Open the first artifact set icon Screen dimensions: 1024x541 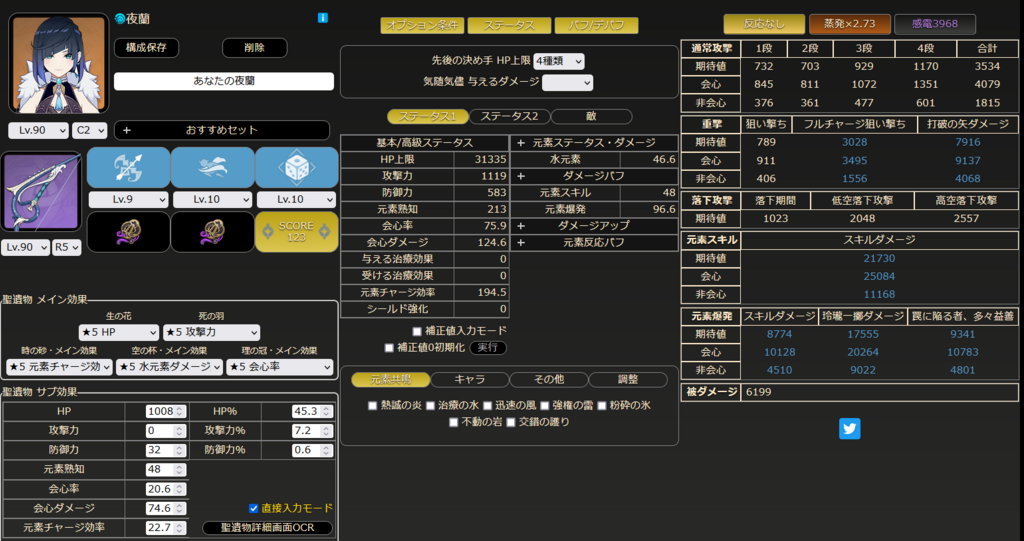click(128, 232)
